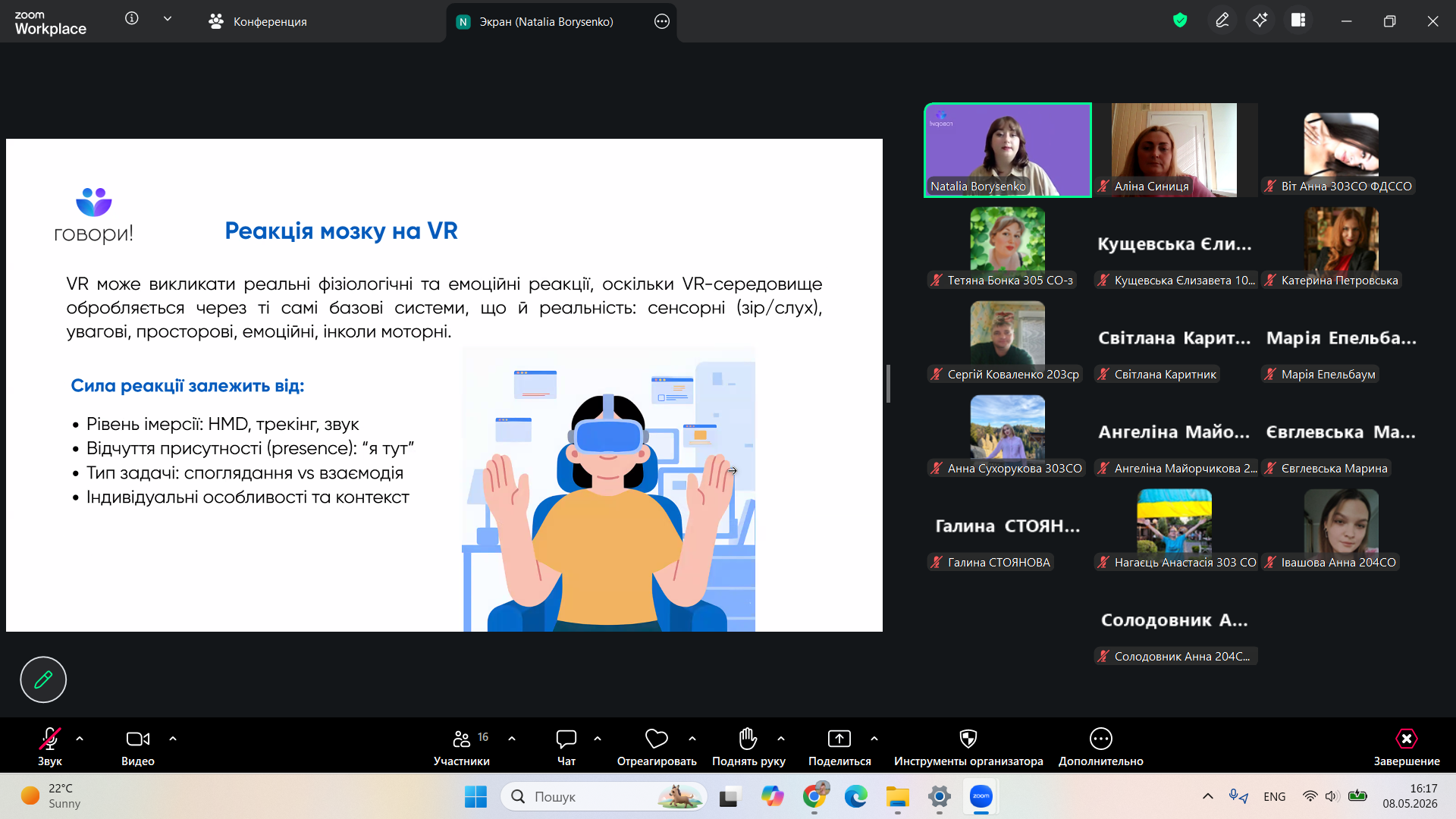Unmute the microphone with the Sound button

tap(50, 748)
